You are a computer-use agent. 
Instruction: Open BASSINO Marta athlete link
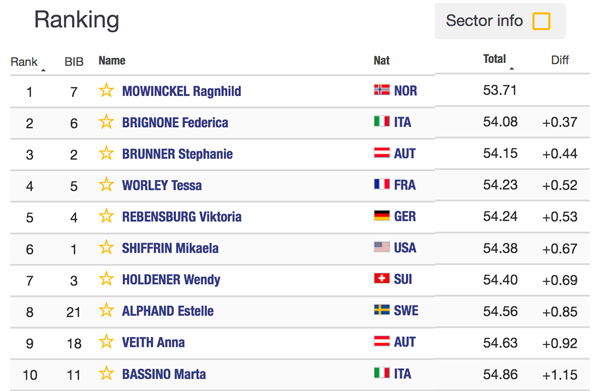164,374
